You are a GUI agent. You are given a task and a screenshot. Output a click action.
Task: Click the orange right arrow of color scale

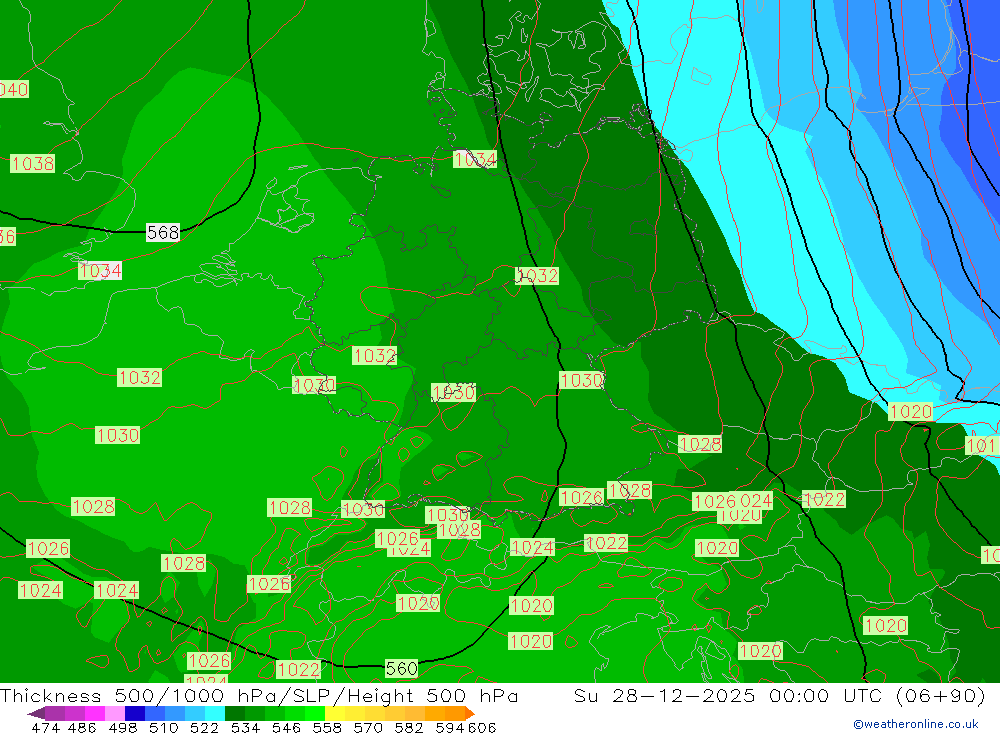470,713
